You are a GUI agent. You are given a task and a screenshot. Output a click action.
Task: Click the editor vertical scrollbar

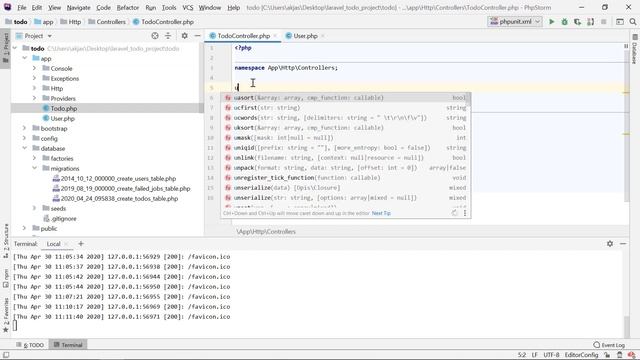pos(627,127)
